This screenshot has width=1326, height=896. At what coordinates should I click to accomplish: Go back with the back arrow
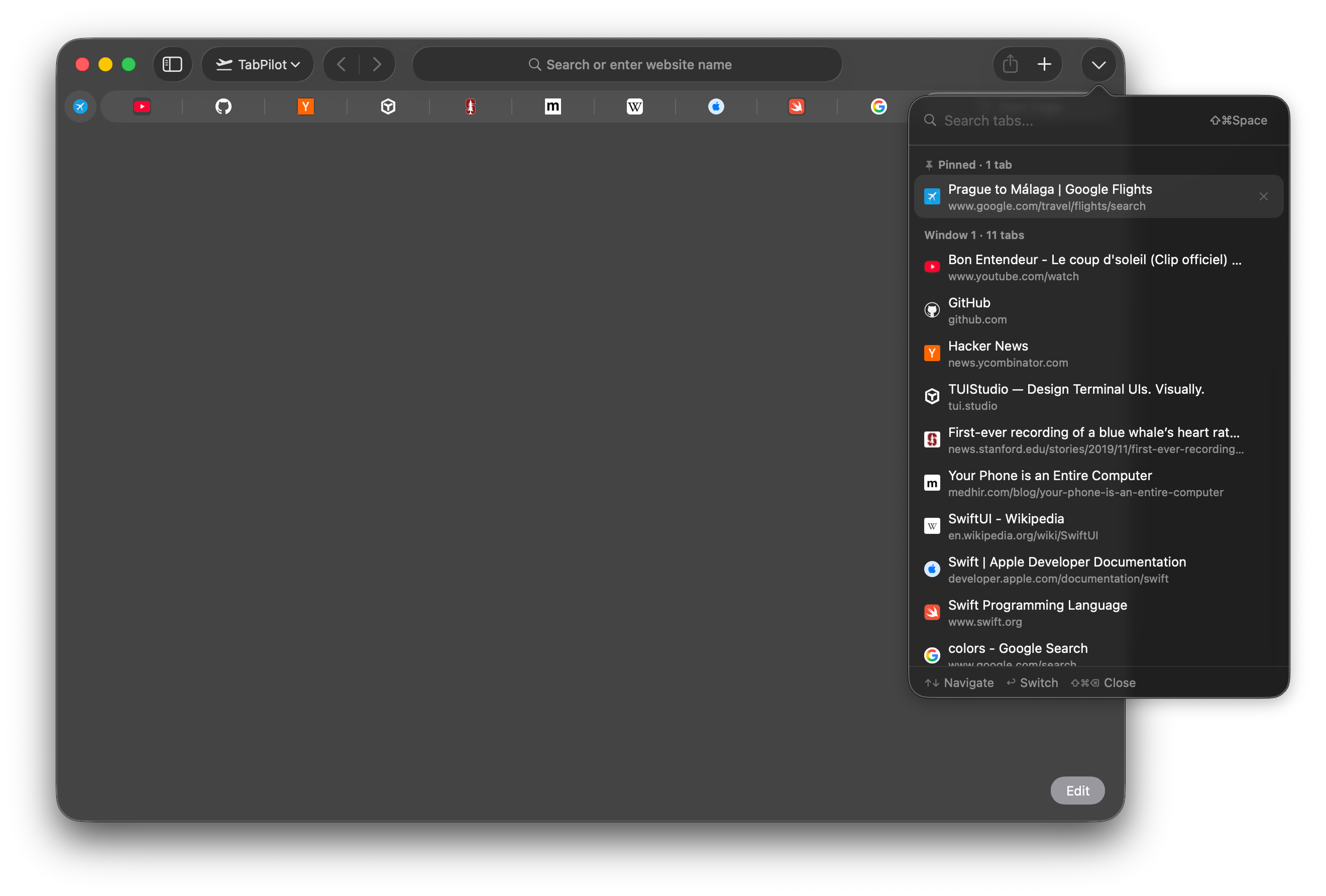341,64
